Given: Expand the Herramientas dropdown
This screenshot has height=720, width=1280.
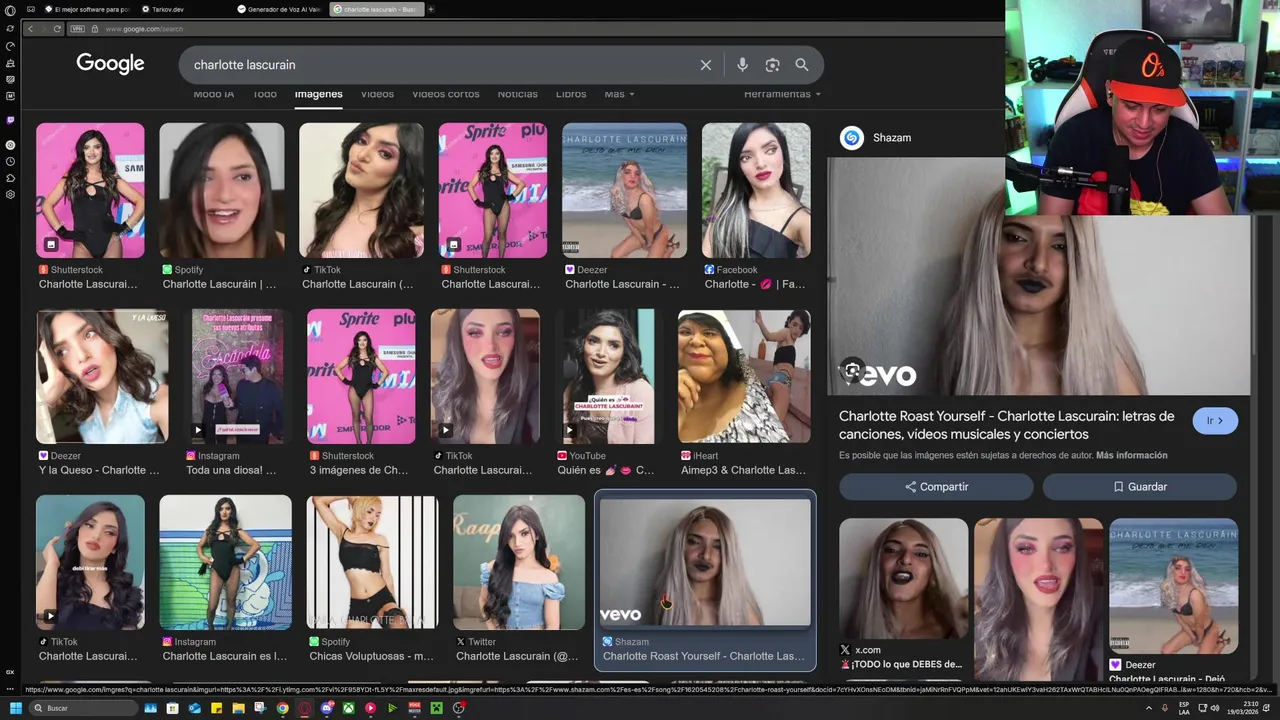Looking at the screenshot, I should click(782, 94).
